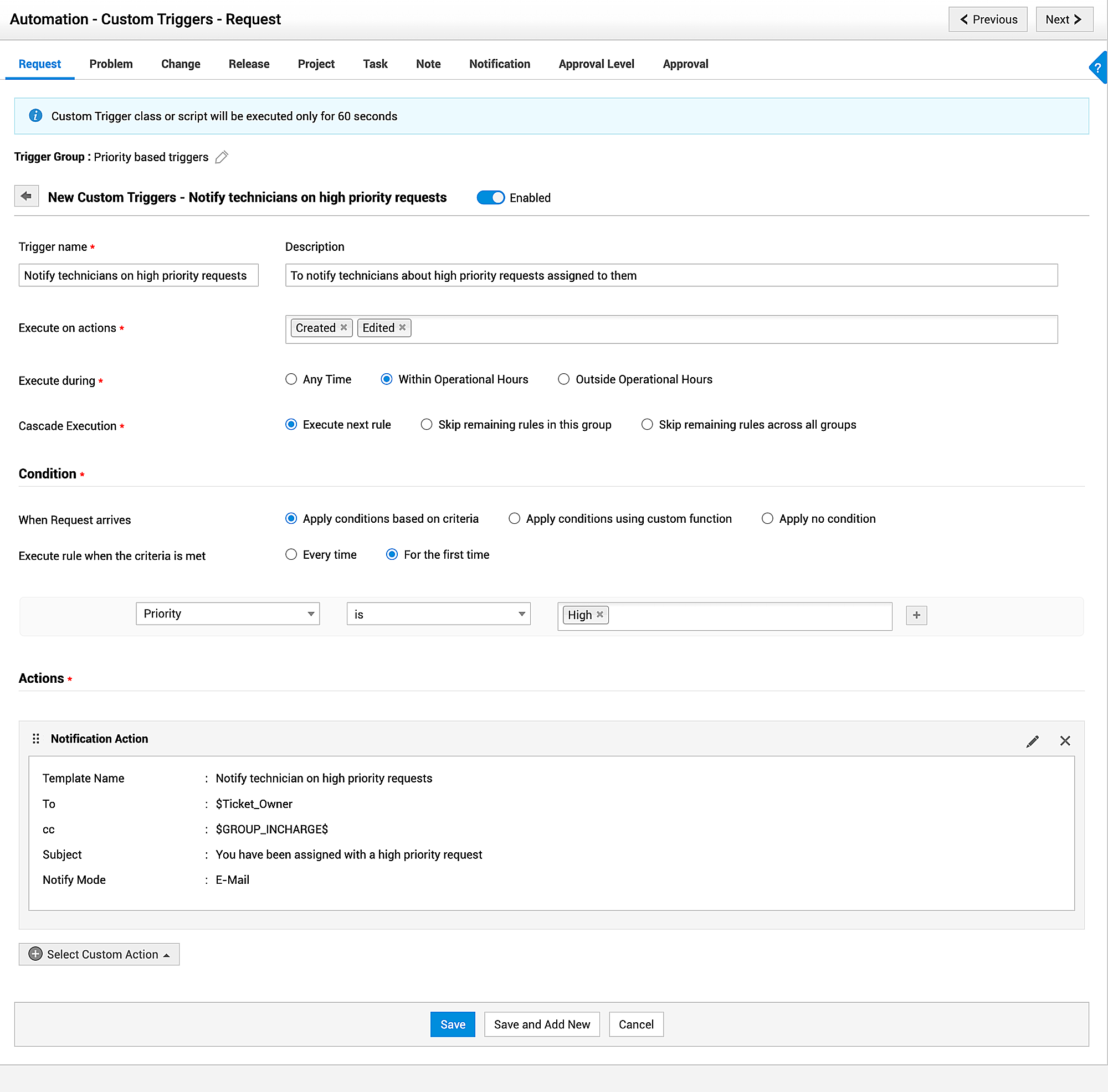Click the Save and Add New button

pyautogui.click(x=542, y=1025)
